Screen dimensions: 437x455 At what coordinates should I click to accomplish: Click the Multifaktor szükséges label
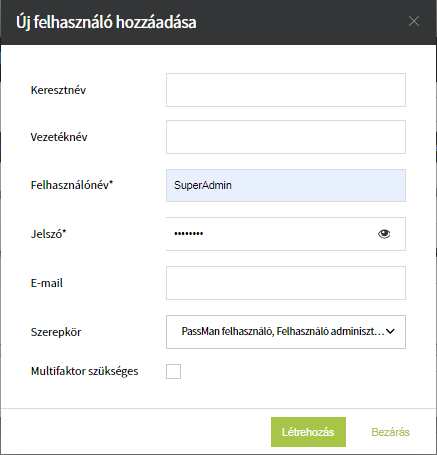[x=84, y=371]
